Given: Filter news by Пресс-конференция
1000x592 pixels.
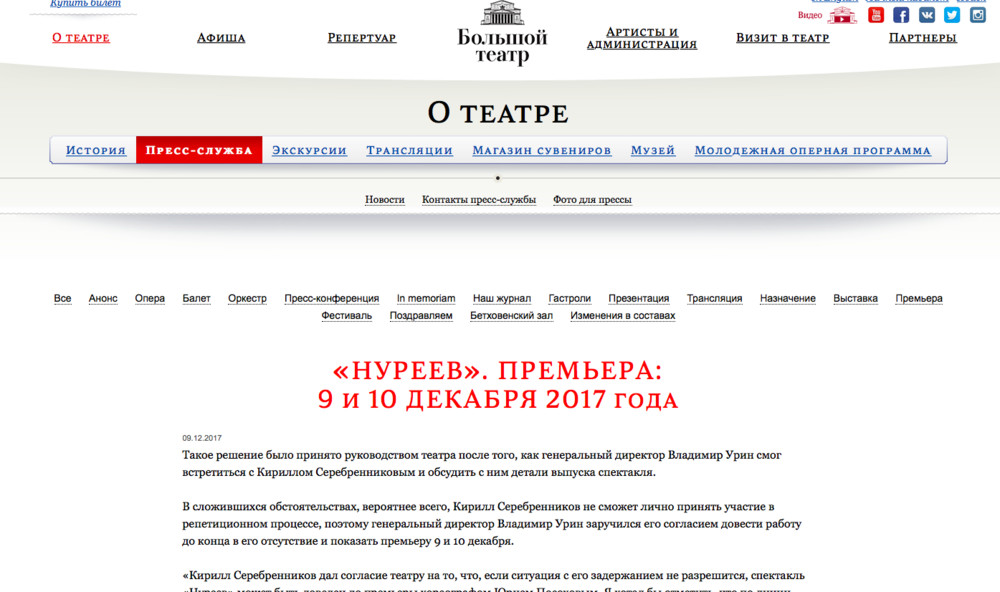Looking at the screenshot, I should (x=332, y=299).
